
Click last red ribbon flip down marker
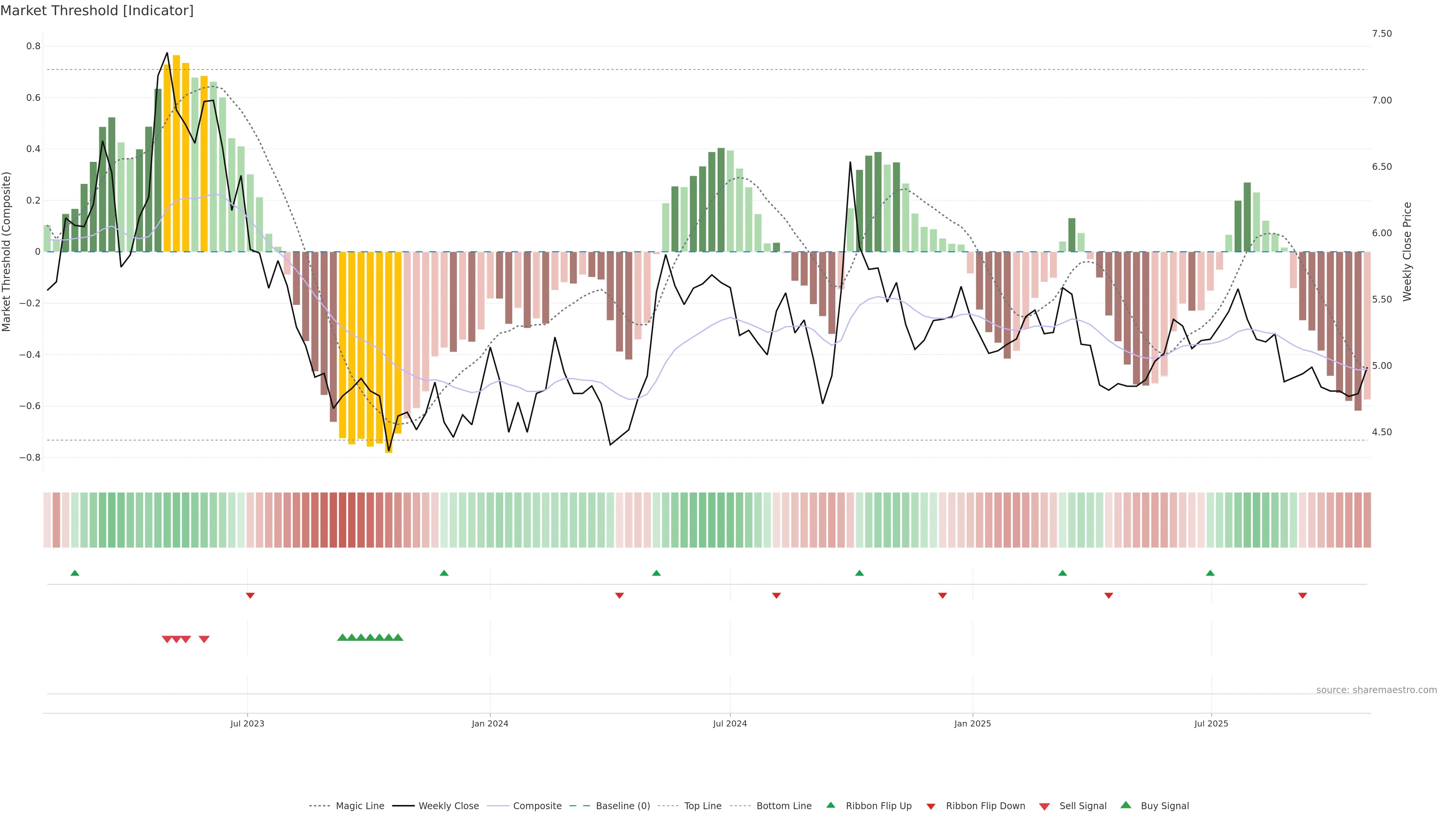click(x=1302, y=595)
